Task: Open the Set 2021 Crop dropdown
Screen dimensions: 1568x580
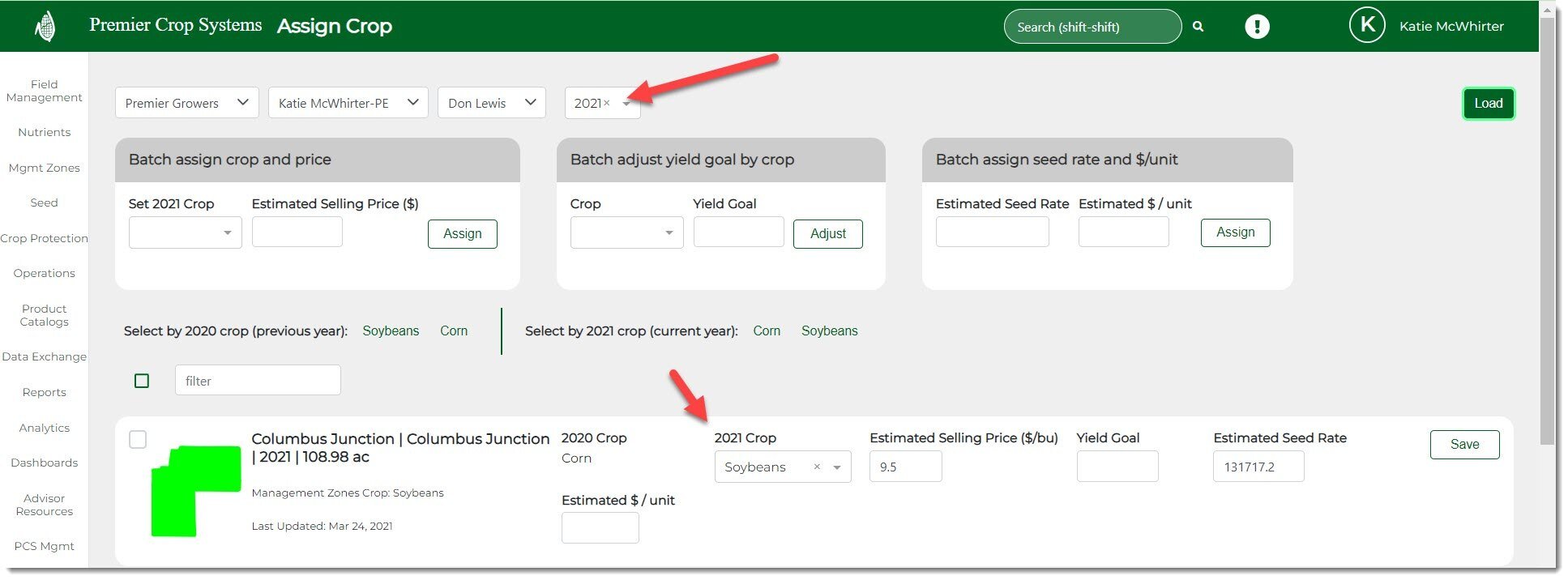Action: pos(185,233)
